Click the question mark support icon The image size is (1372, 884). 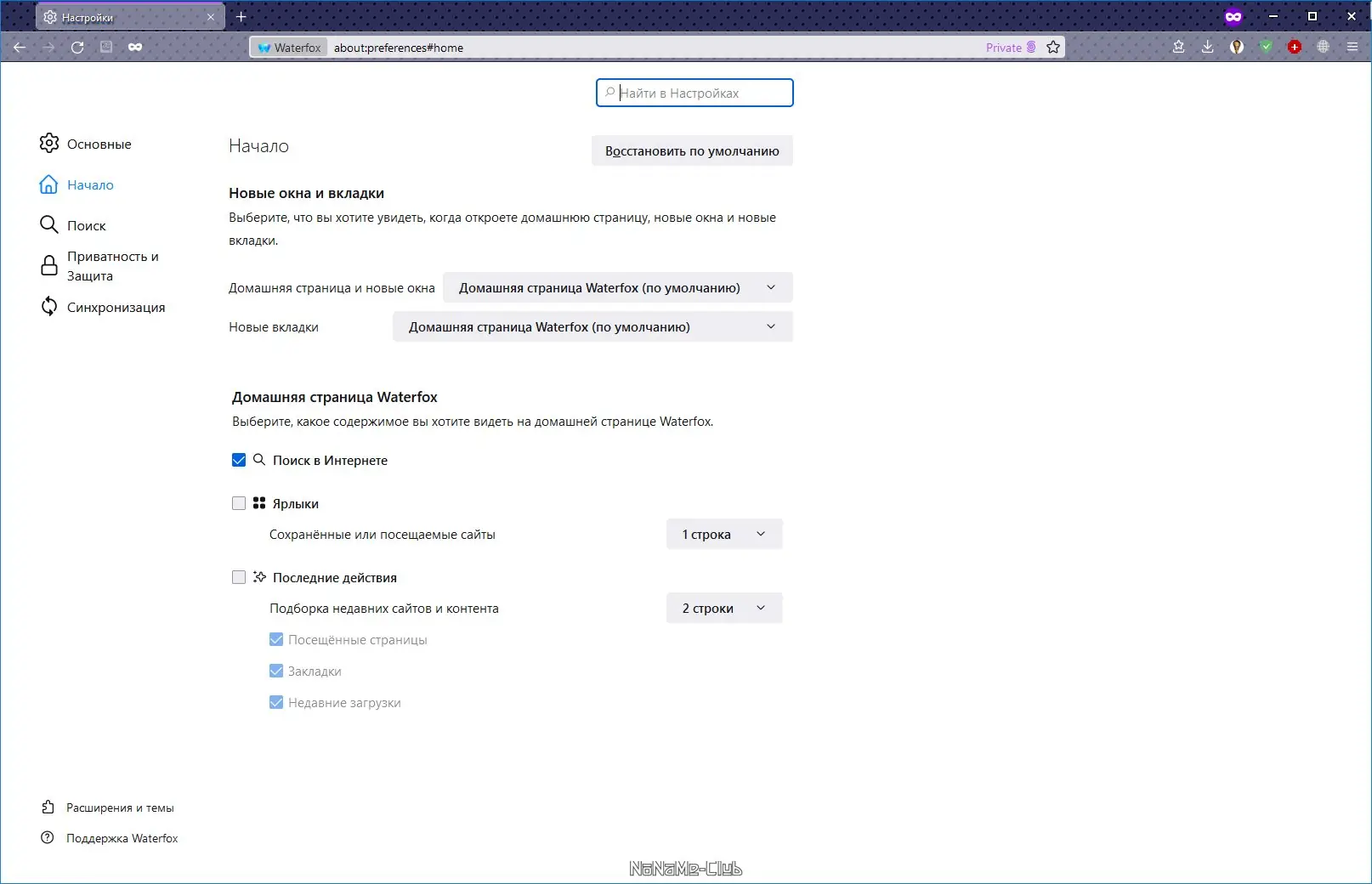(x=48, y=838)
